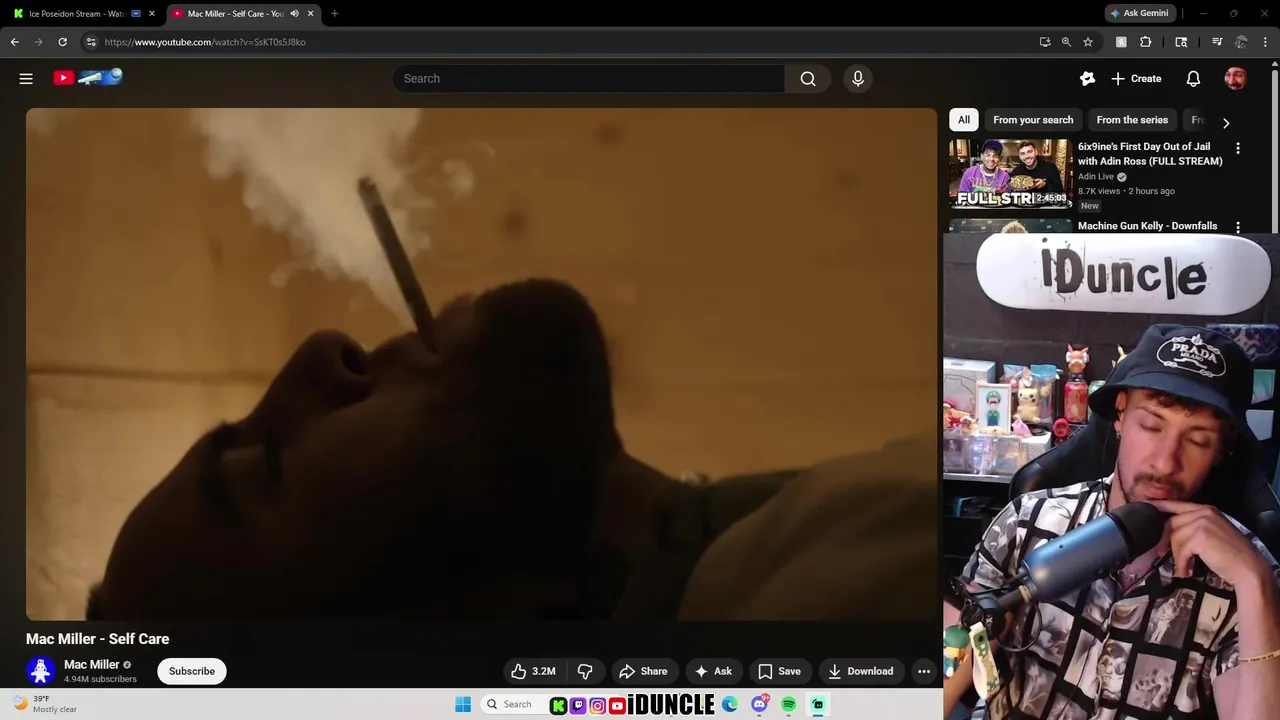The image size is (1280, 720).
Task: Install app icon in address bar
Action: (1045, 42)
